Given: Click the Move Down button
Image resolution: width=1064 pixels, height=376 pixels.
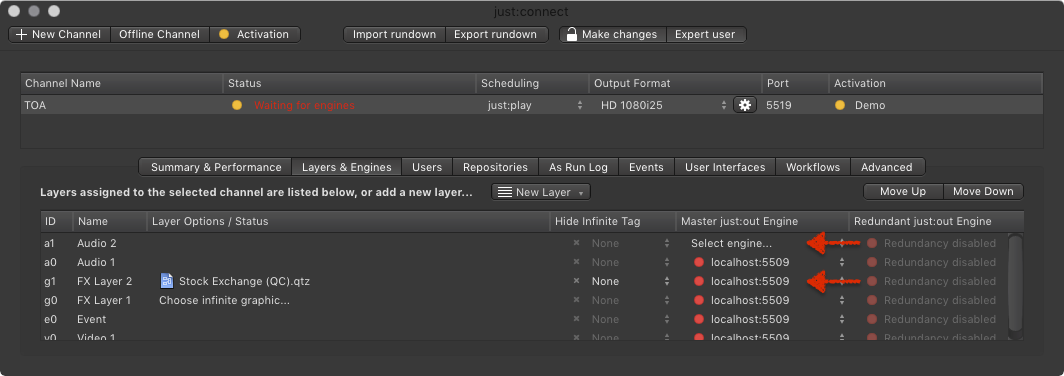Looking at the screenshot, I should click(983, 192).
